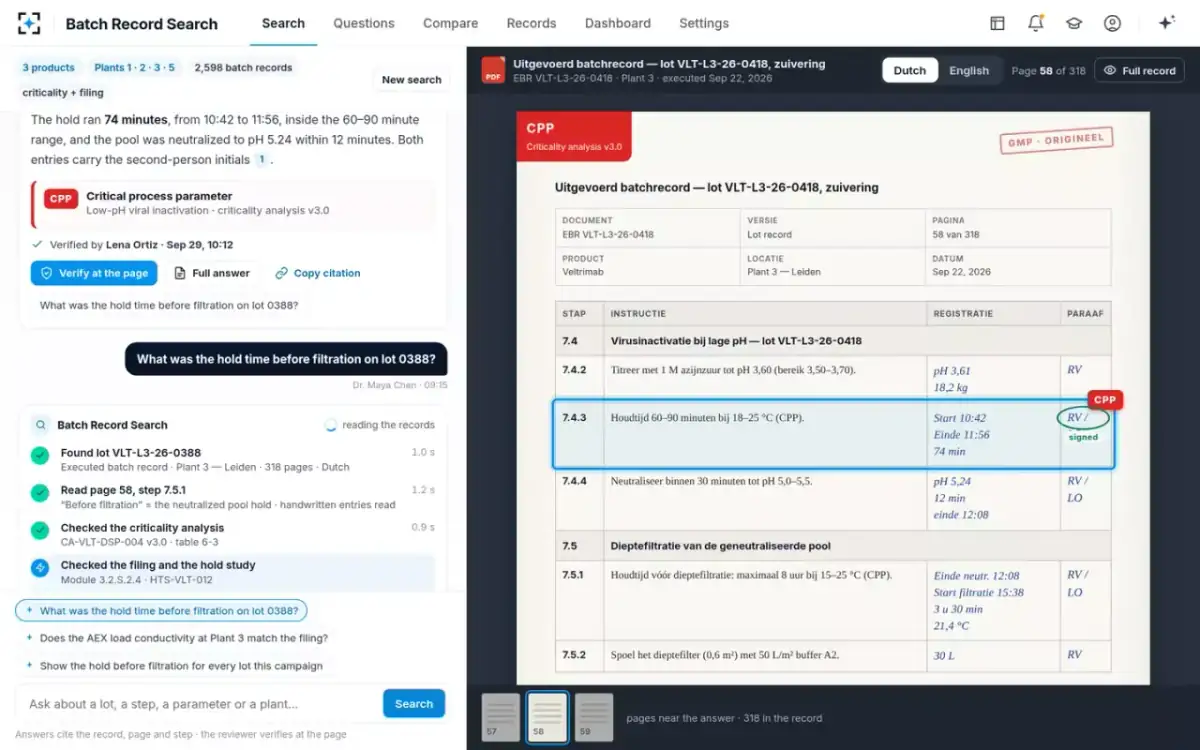Click the Page 58 of 318 indicator
Viewport: 1200px width, 750px height.
(x=1048, y=71)
